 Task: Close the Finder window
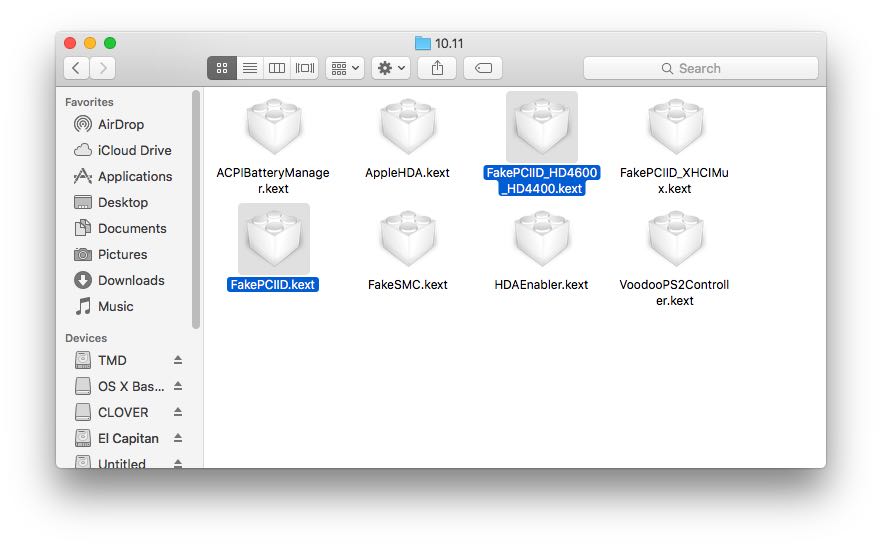(x=70, y=43)
